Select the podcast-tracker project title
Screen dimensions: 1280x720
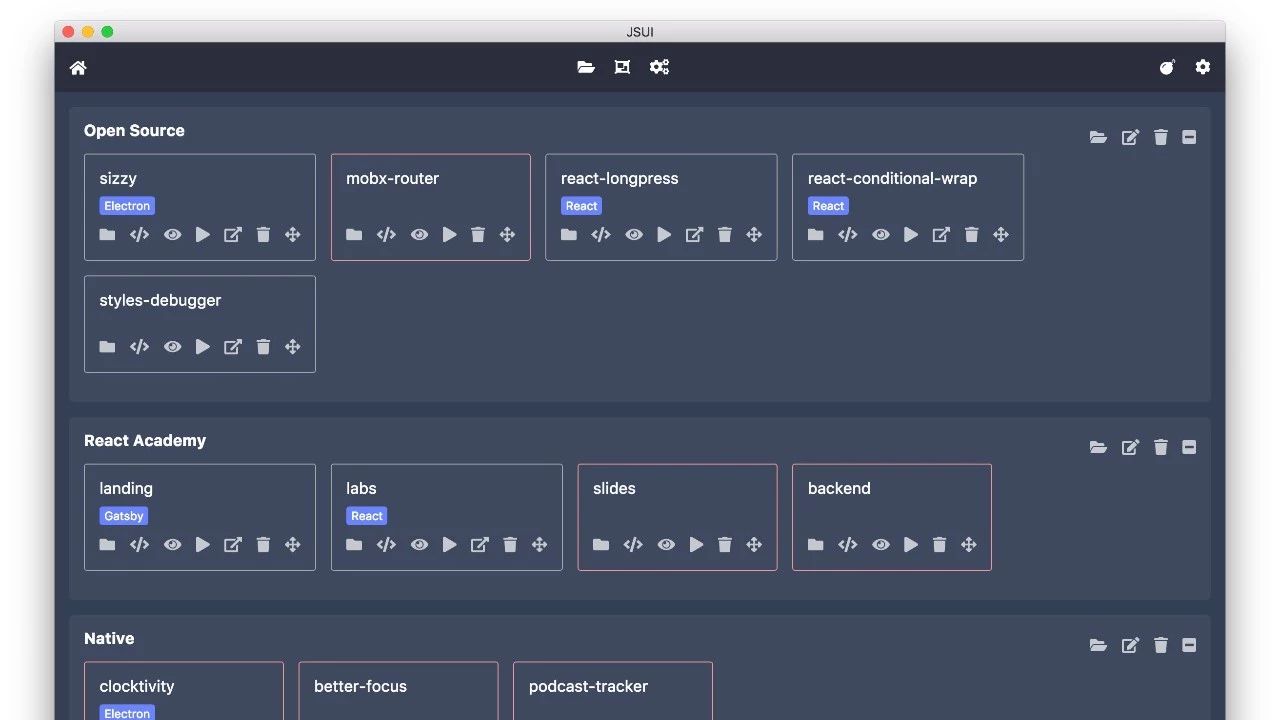(588, 686)
